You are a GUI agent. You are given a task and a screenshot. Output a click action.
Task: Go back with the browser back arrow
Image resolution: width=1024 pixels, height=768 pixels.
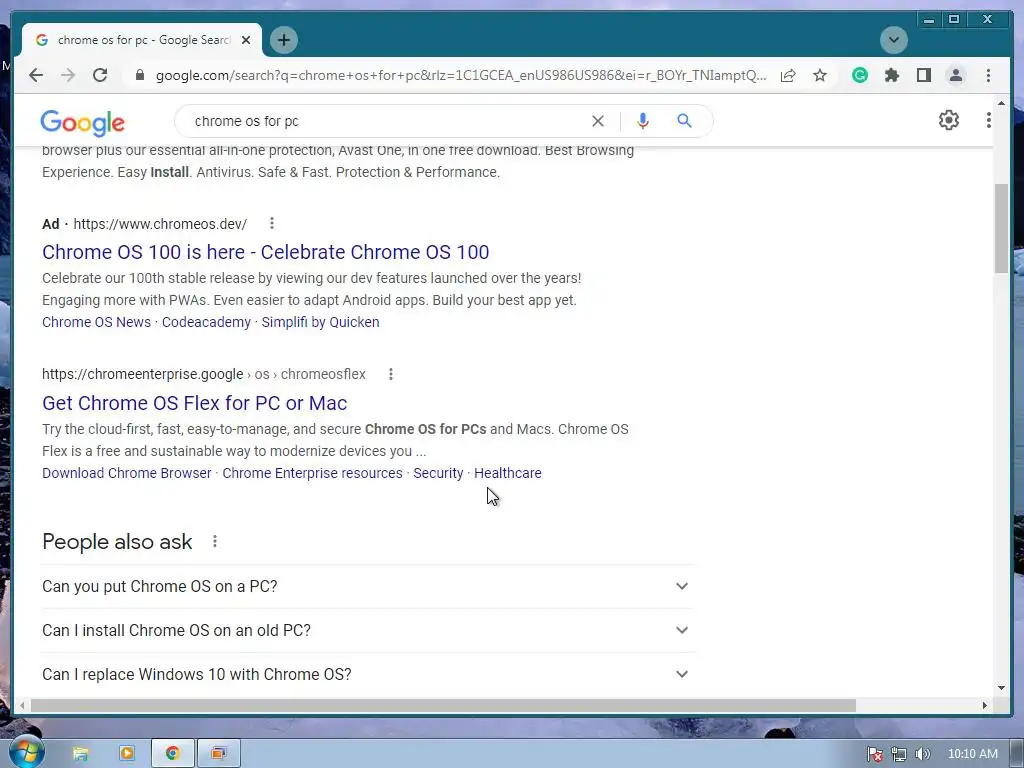[36, 75]
